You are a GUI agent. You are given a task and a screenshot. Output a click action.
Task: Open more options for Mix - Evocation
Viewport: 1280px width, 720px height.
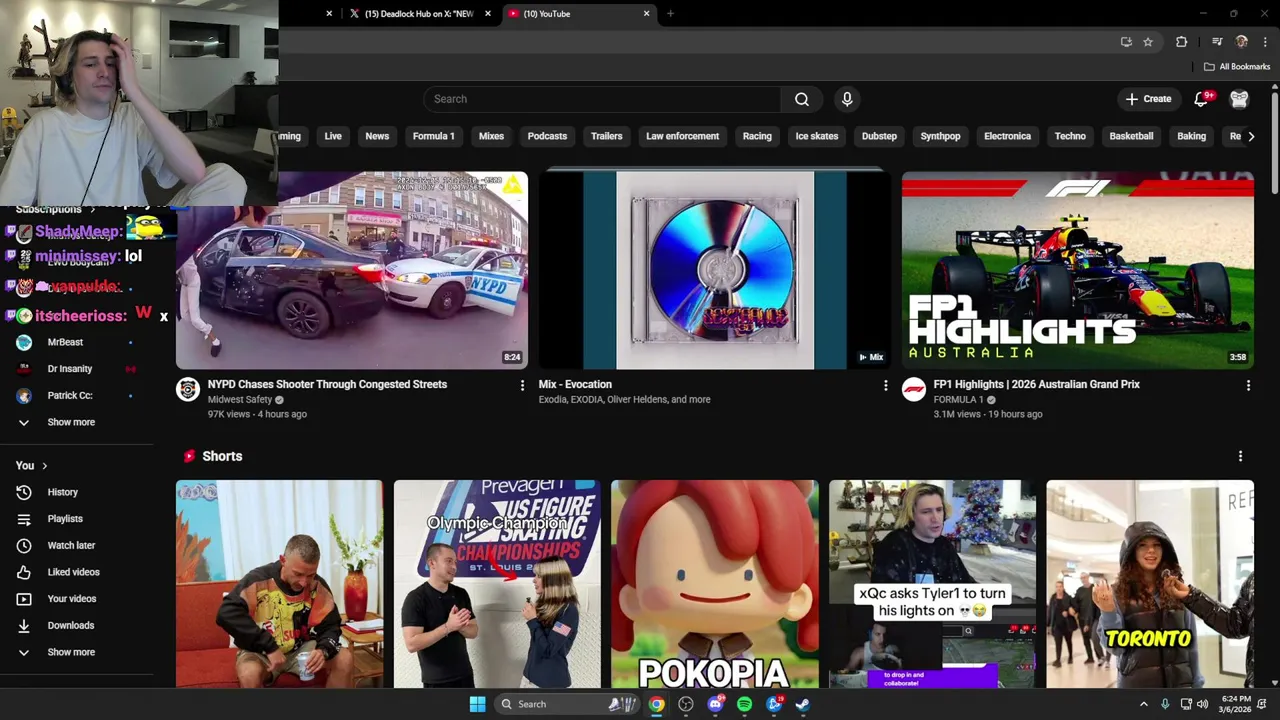885,385
